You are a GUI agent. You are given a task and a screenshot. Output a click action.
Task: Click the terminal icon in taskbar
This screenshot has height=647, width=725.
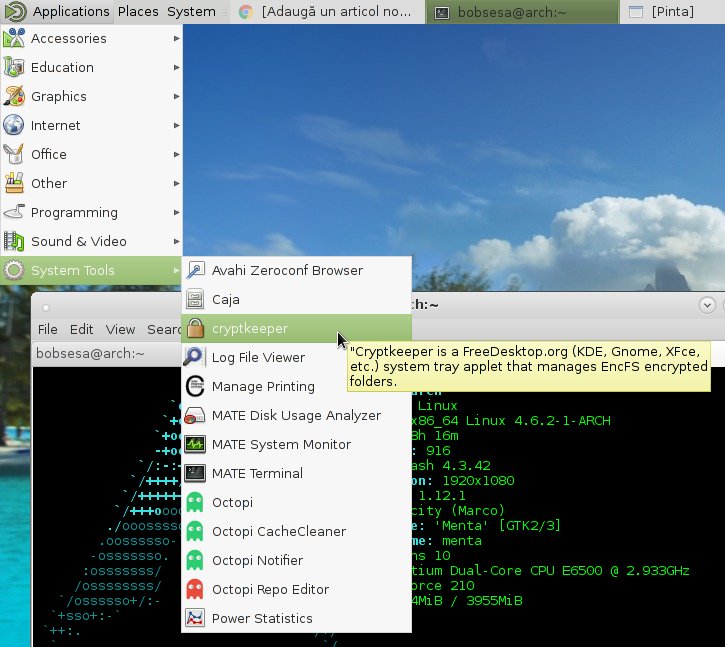click(442, 12)
